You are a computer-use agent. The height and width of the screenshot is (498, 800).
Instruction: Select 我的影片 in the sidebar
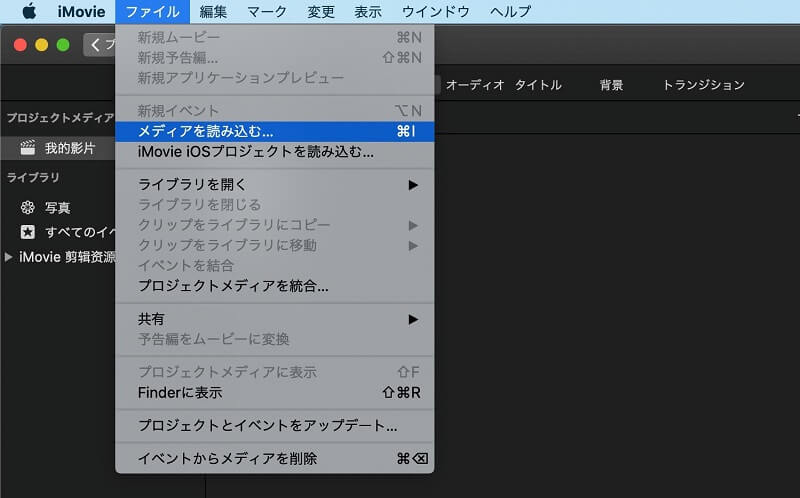[58, 148]
